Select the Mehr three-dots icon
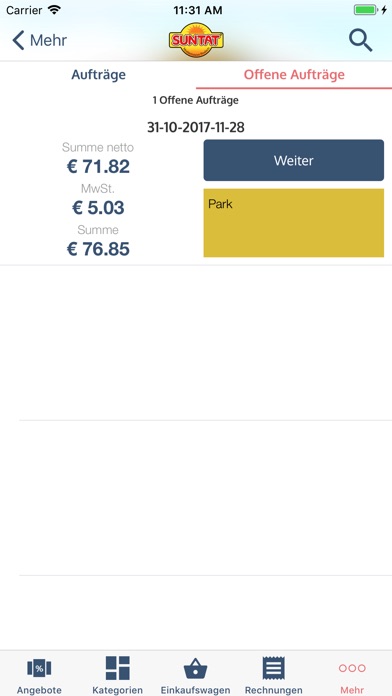 pyautogui.click(x=352, y=668)
